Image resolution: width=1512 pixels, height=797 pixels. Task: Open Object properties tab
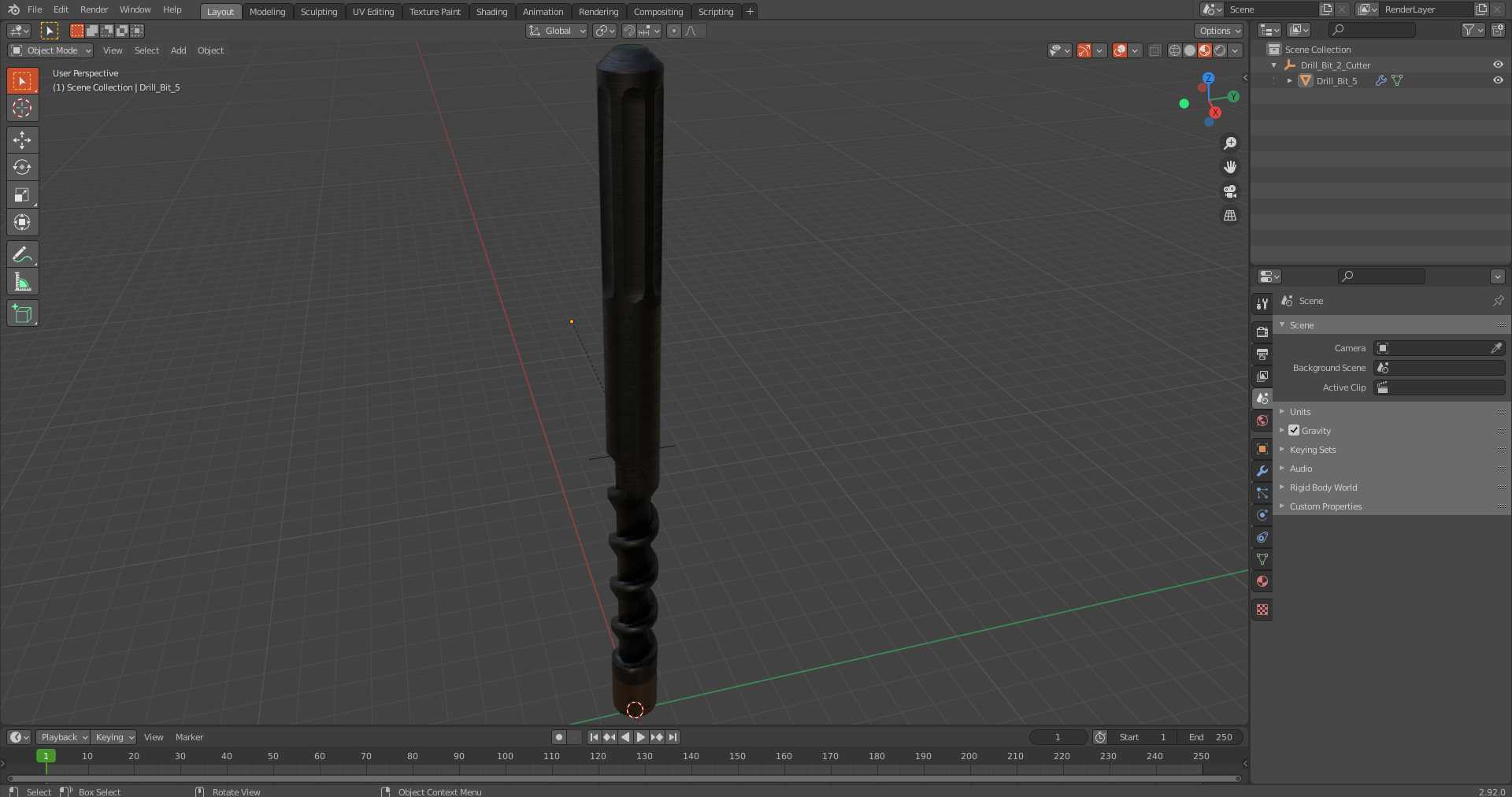[1262, 449]
